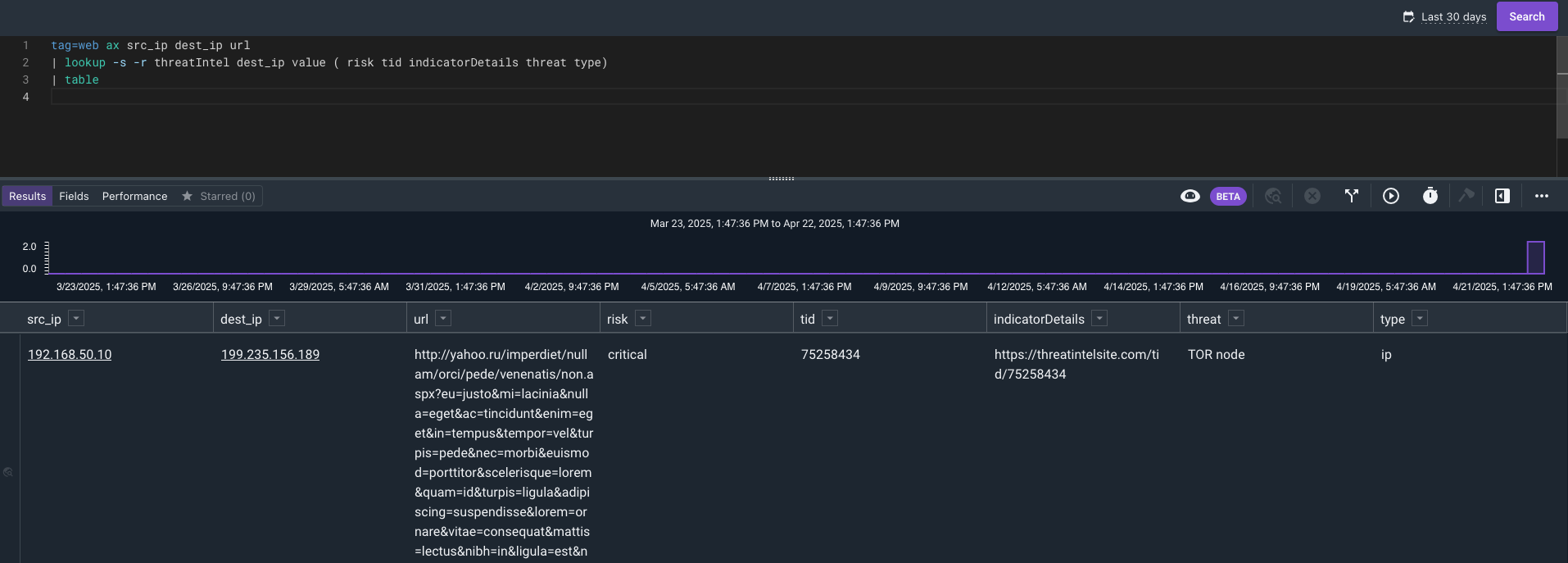Screen dimensions: 1568x563
Task: Click the threatintelsite.com indicator details URL
Action: click(1076, 364)
